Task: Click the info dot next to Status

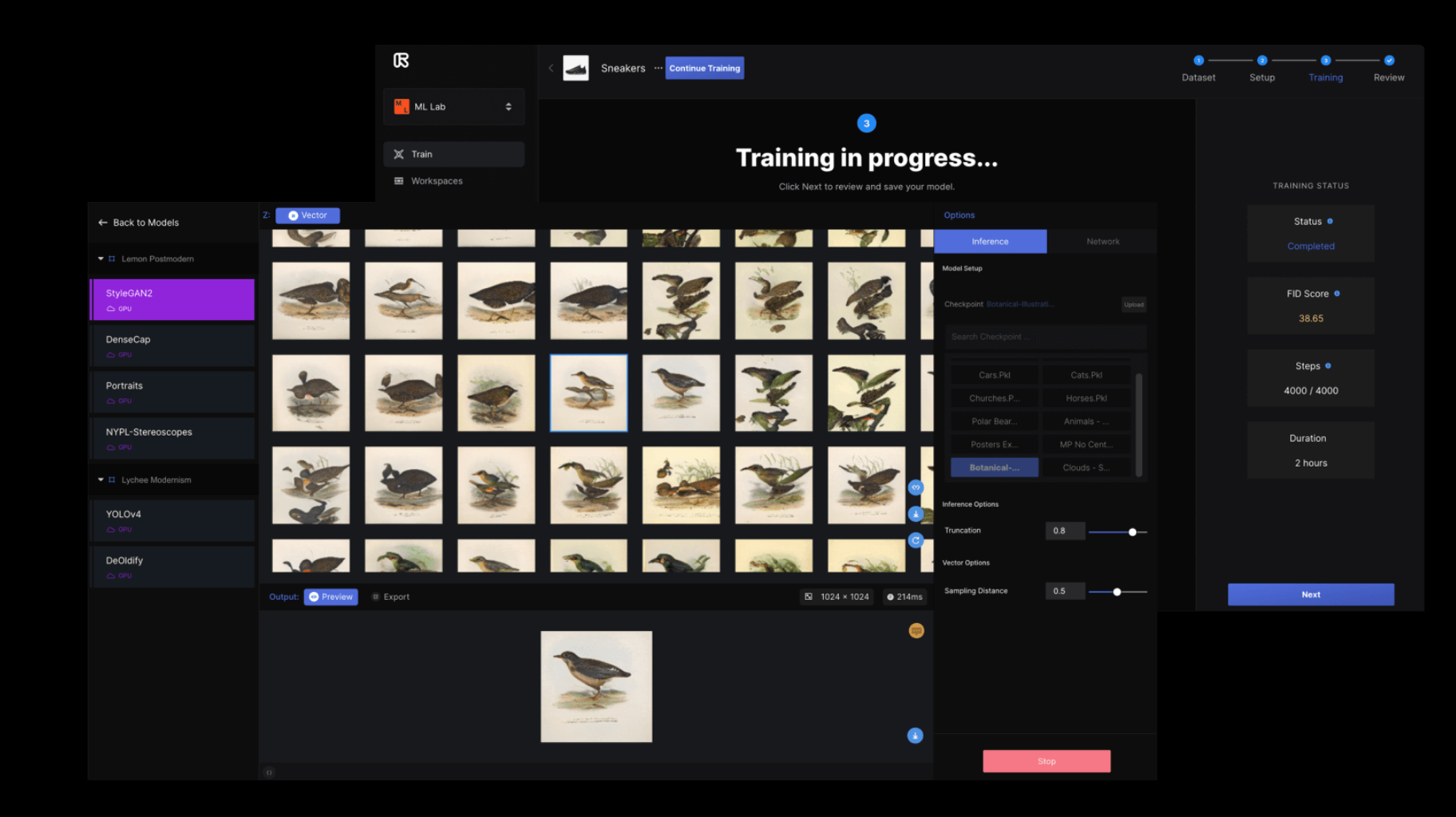Action: (x=1330, y=221)
